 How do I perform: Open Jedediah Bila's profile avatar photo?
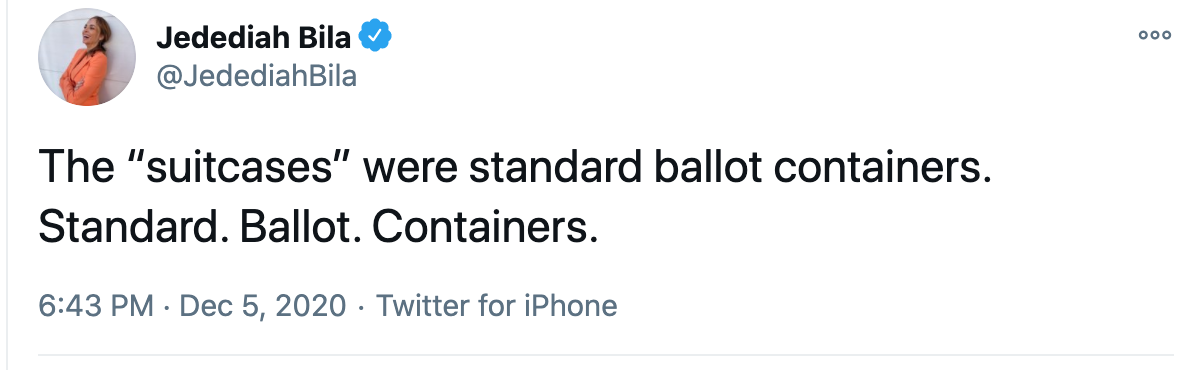pyautogui.click(x=87, y=57)
